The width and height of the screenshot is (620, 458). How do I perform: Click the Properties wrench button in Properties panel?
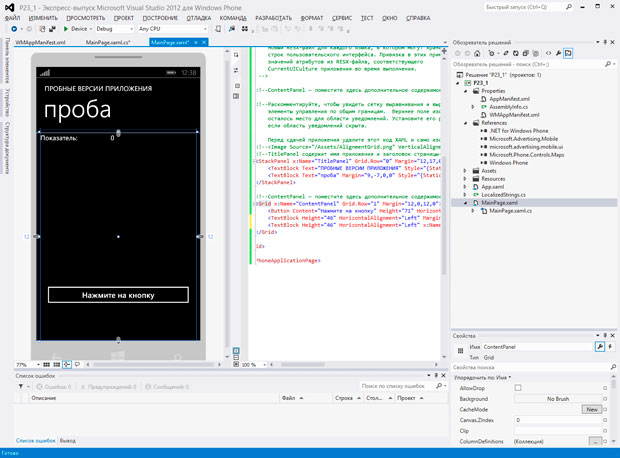pos(600,347)
